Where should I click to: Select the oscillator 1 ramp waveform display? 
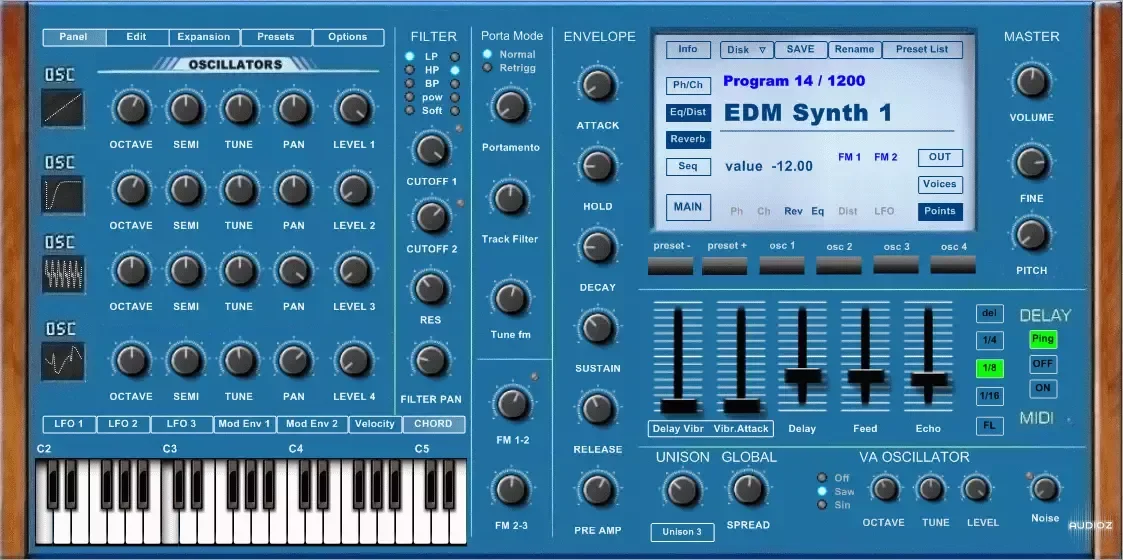point(62,108)
